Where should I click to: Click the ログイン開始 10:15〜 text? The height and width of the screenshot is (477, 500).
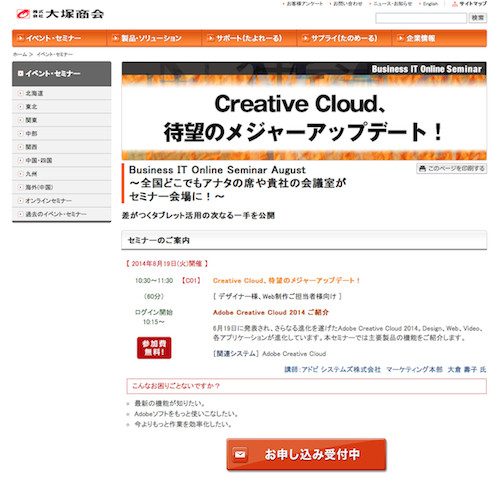154,317
